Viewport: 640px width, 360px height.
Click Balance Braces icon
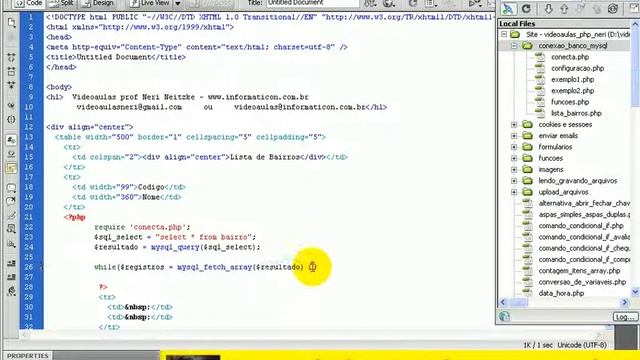[11, 120]
